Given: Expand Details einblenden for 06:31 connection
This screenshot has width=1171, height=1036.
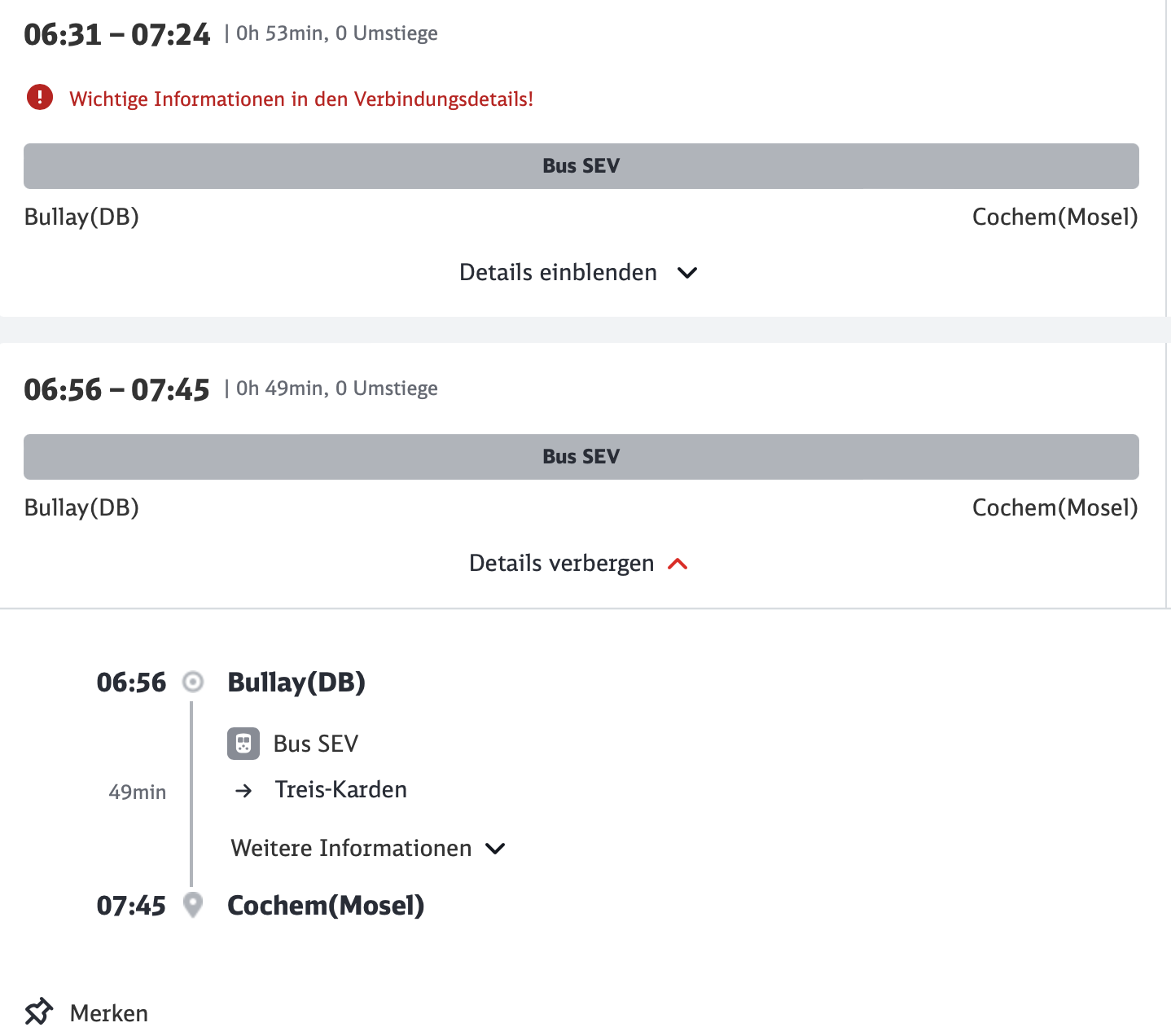Looking at the screenshot, I should (579, 272).
